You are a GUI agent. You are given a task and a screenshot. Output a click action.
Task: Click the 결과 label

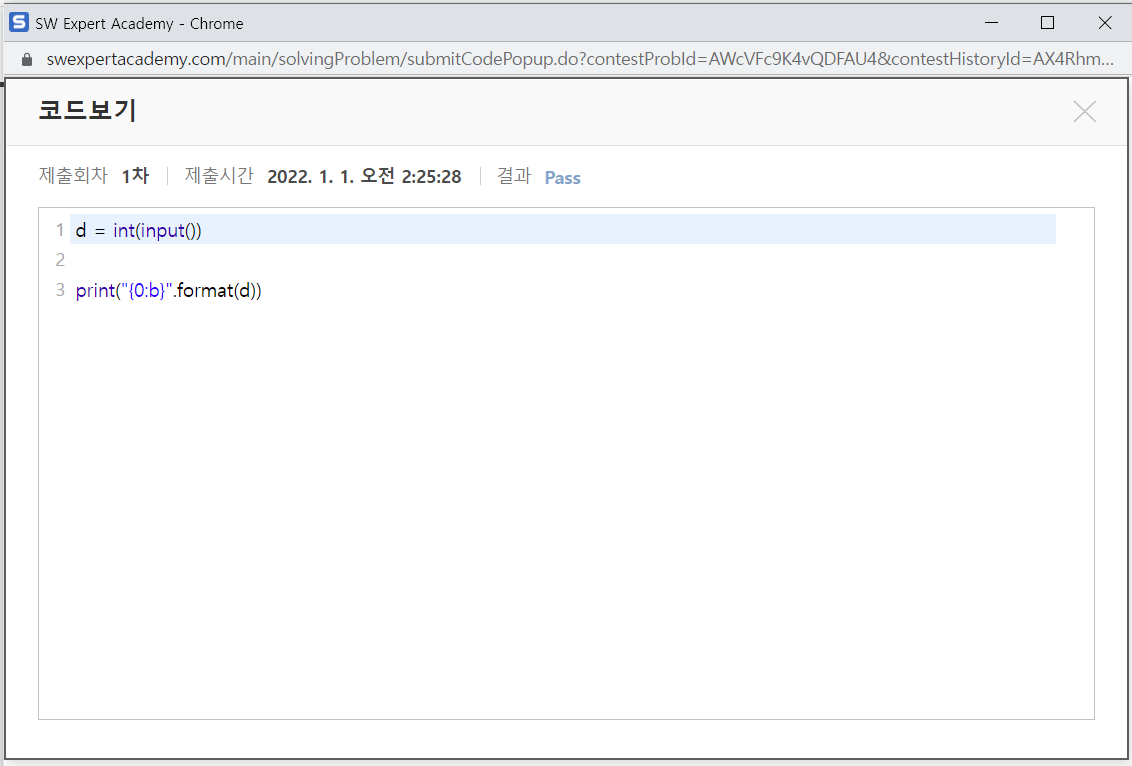(x=513, y=175)
